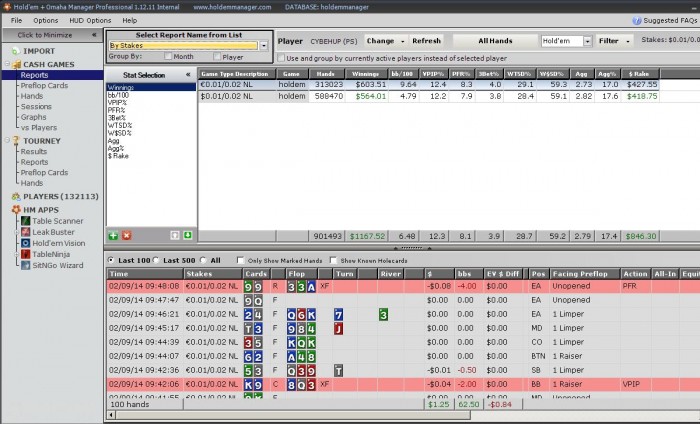Check Only Show Marked Hands
700x424 pixels.
click(x=240, y=260)
